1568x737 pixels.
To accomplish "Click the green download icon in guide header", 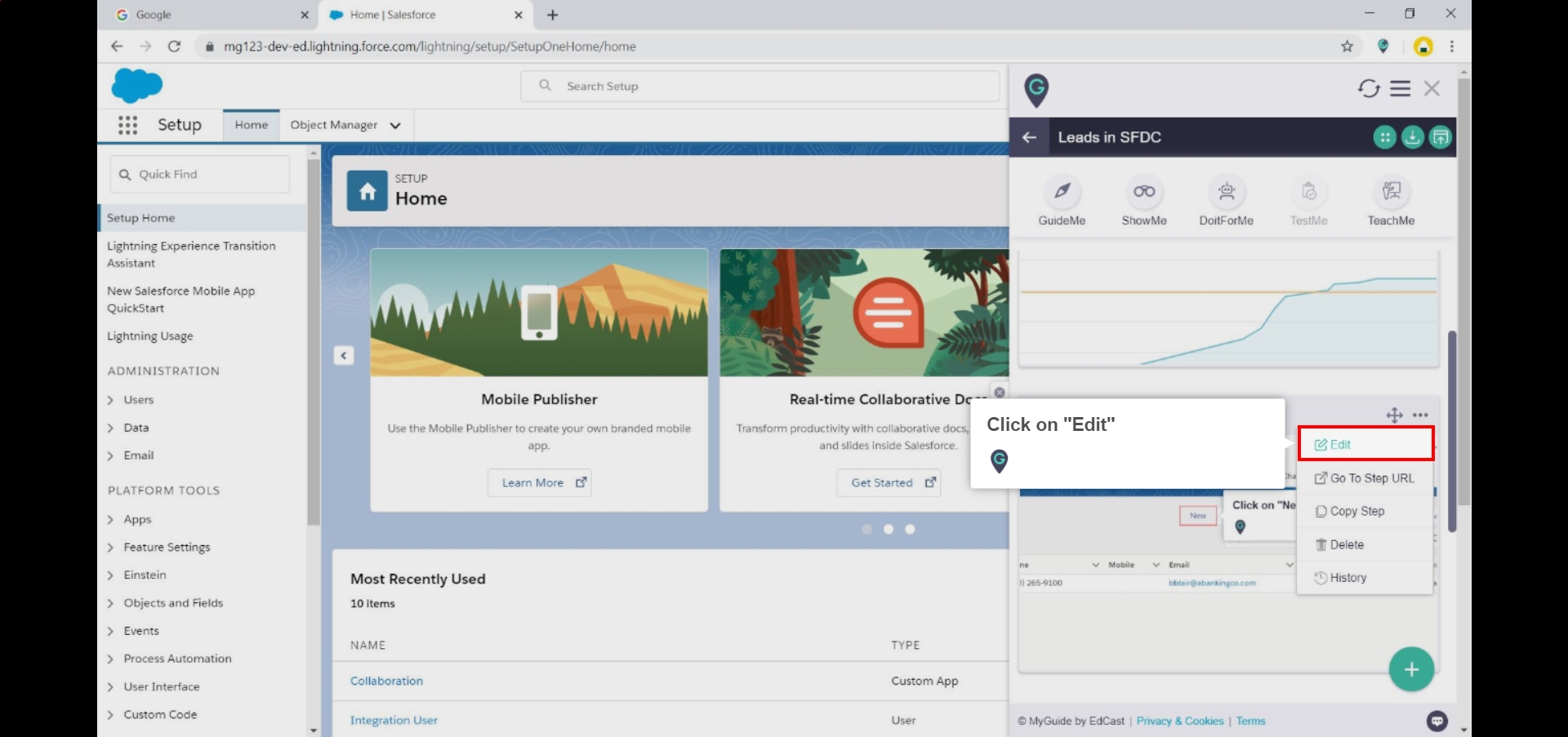I will click(x=1413, y=137).
